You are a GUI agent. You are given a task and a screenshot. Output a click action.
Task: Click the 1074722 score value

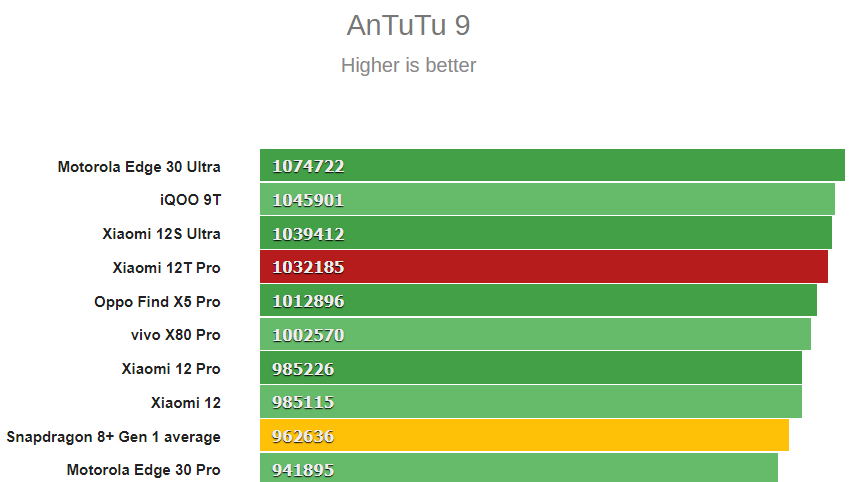308,166
